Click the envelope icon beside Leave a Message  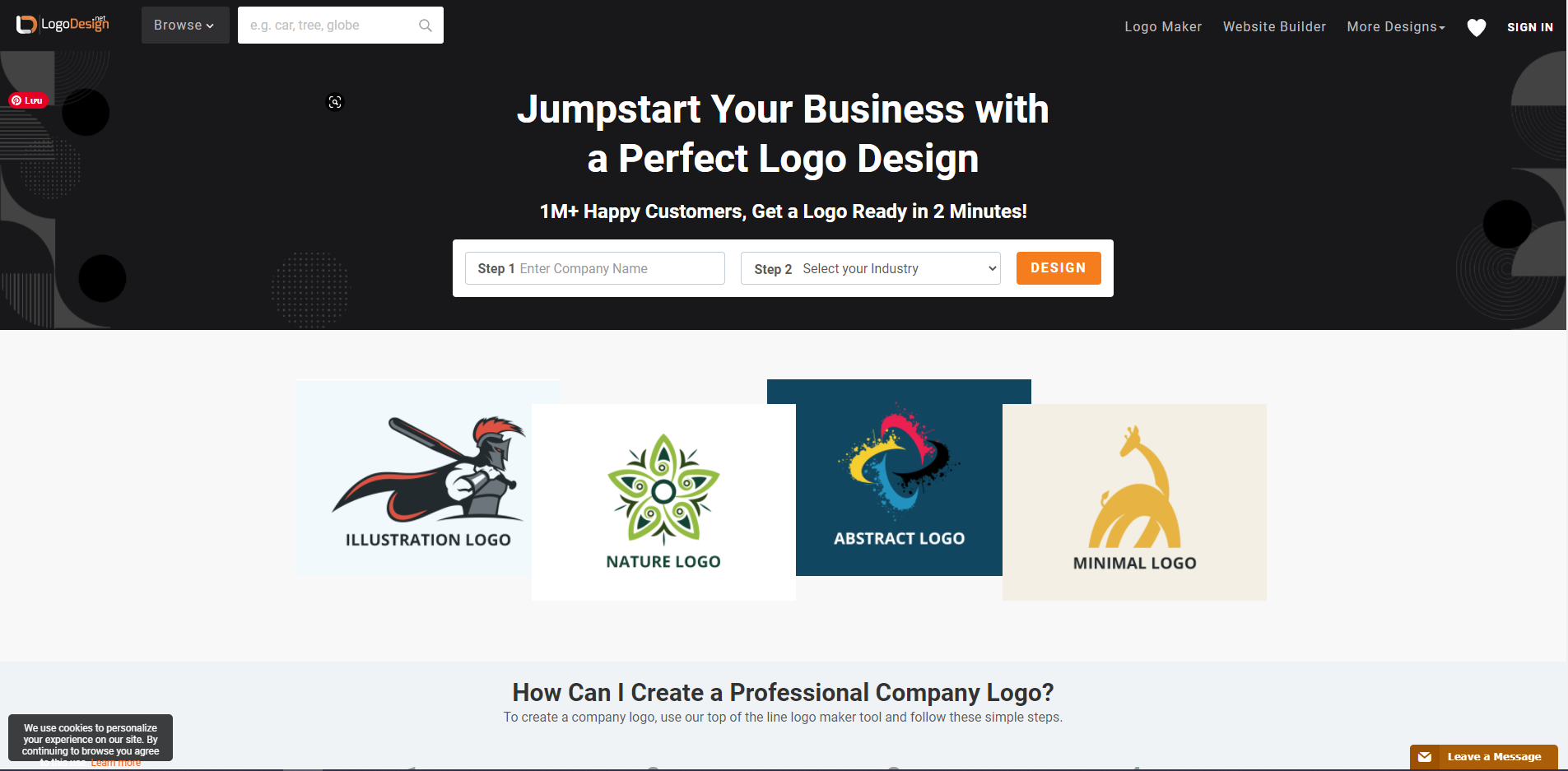coord(1425,757)
